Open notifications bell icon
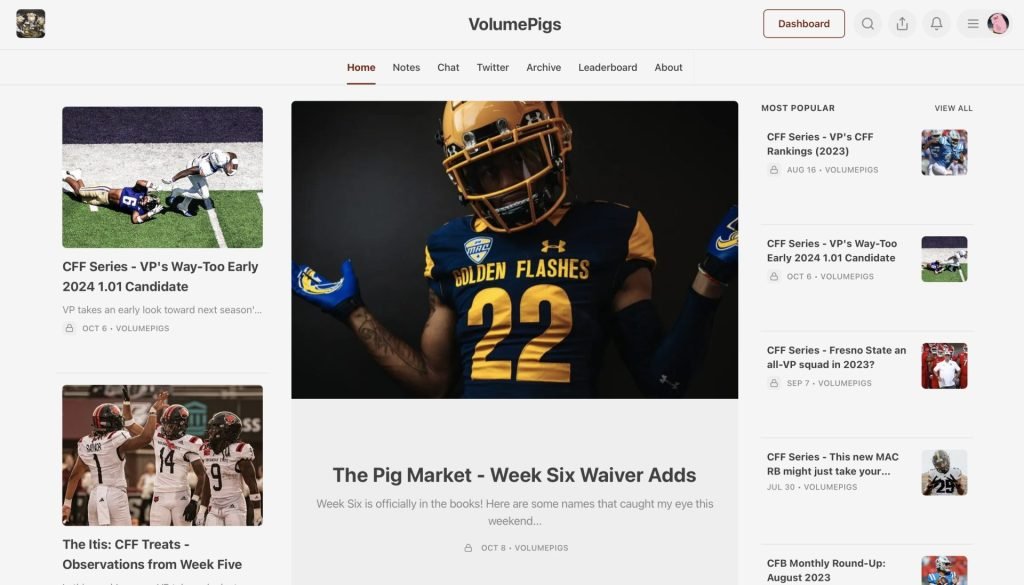This screenshot has width=1024, height=585. [936, 24]
